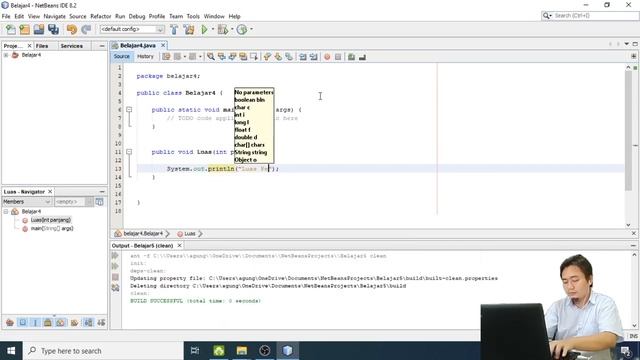
Task: Click the Debug Project icon
Action: (223, 29)
